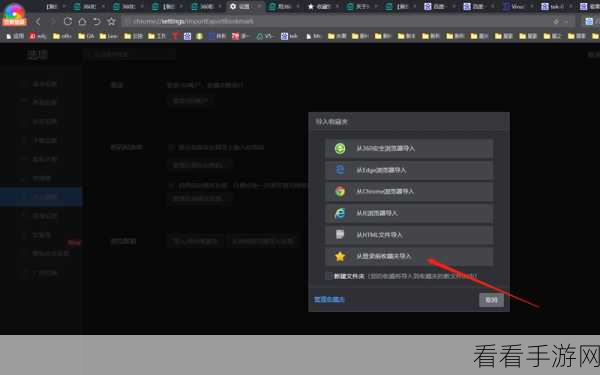Import favorites from Chrome browser
This screenshot has width=600, height=375.
[x=409, y=191]
